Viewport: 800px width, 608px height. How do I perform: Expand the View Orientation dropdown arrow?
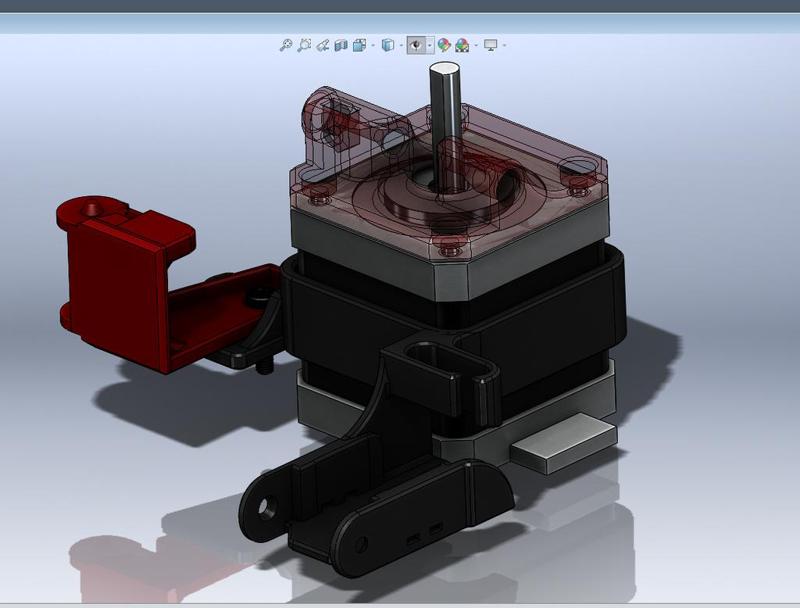(x=373, y=45)
